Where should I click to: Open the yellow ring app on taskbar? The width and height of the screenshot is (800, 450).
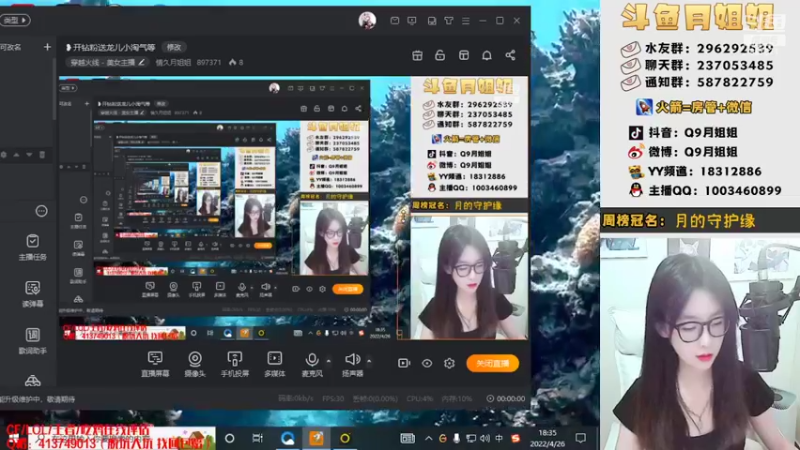345,438
